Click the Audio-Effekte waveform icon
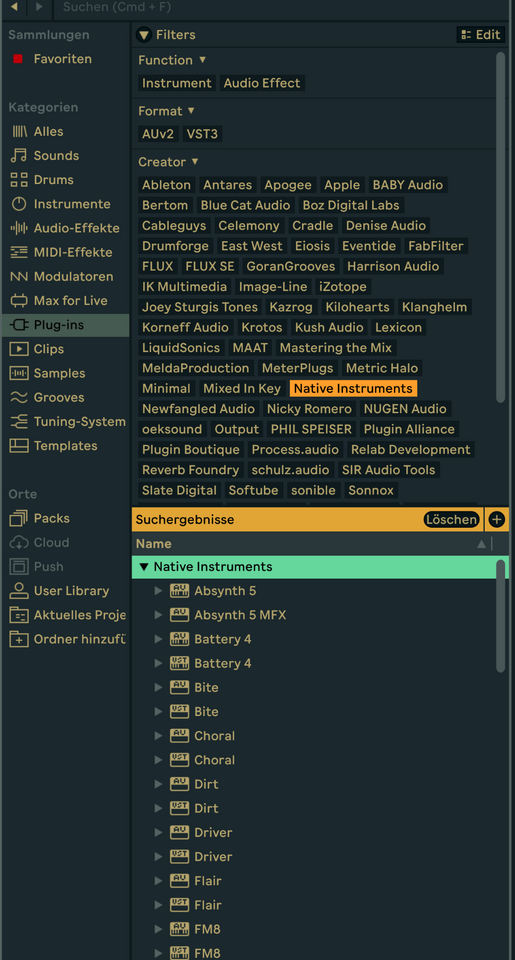The height and width of the screenshot is (960, 515). tap(19, 228)
